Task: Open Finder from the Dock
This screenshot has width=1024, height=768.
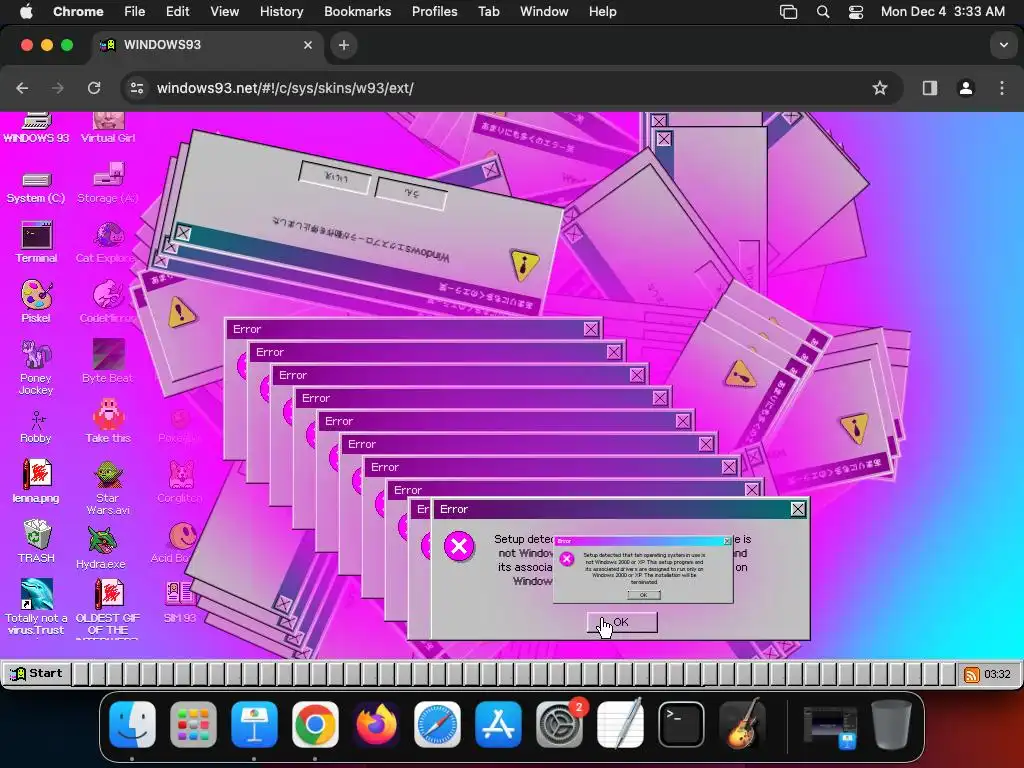Action: (133, 724)
